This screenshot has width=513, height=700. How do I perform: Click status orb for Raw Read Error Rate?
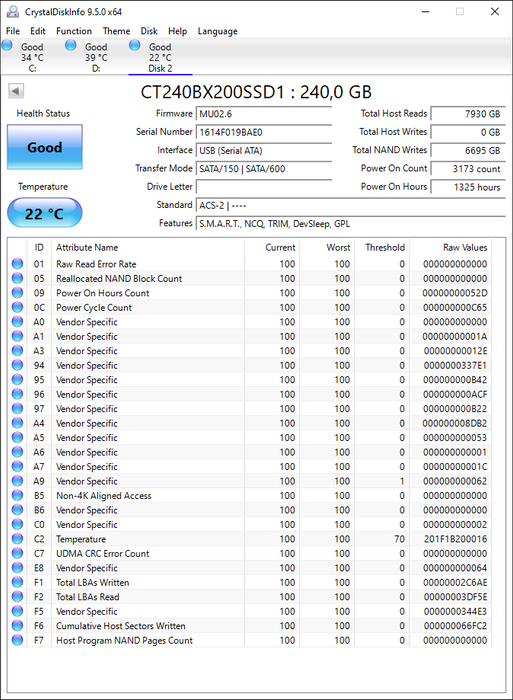[x=17, y=264]
